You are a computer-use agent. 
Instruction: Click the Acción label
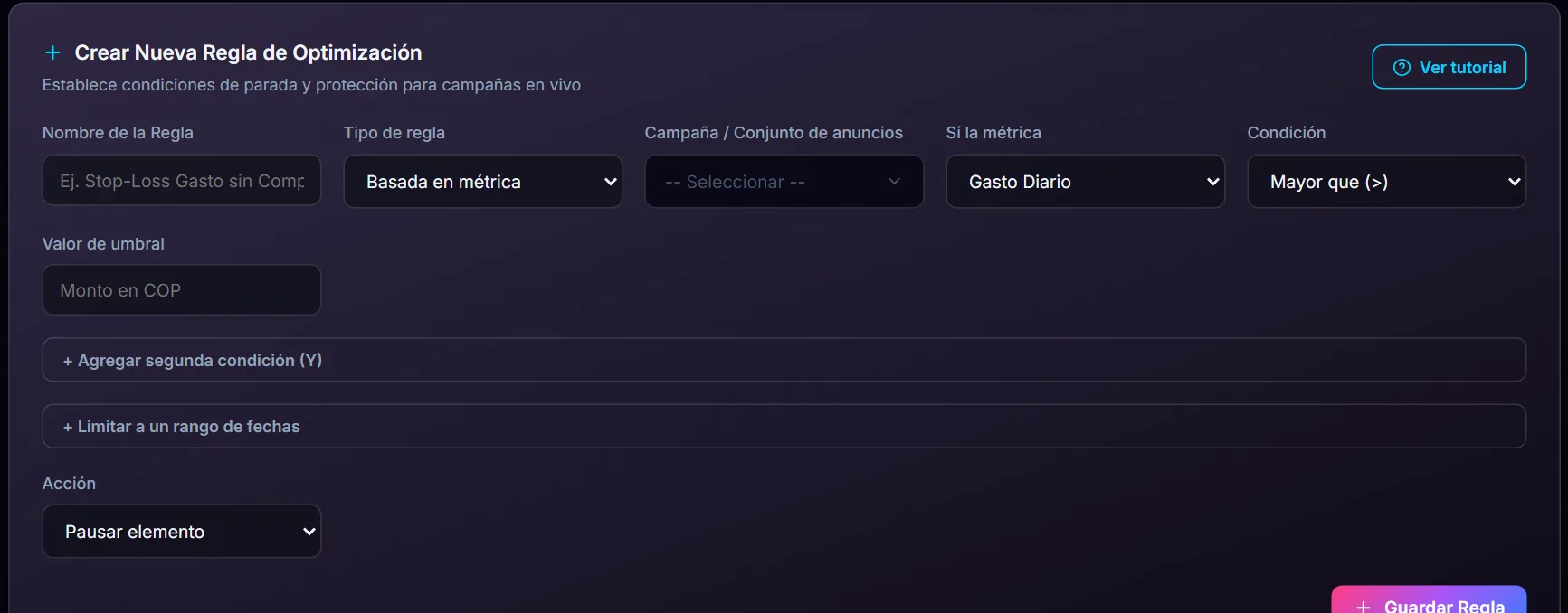tap(69, 484)
